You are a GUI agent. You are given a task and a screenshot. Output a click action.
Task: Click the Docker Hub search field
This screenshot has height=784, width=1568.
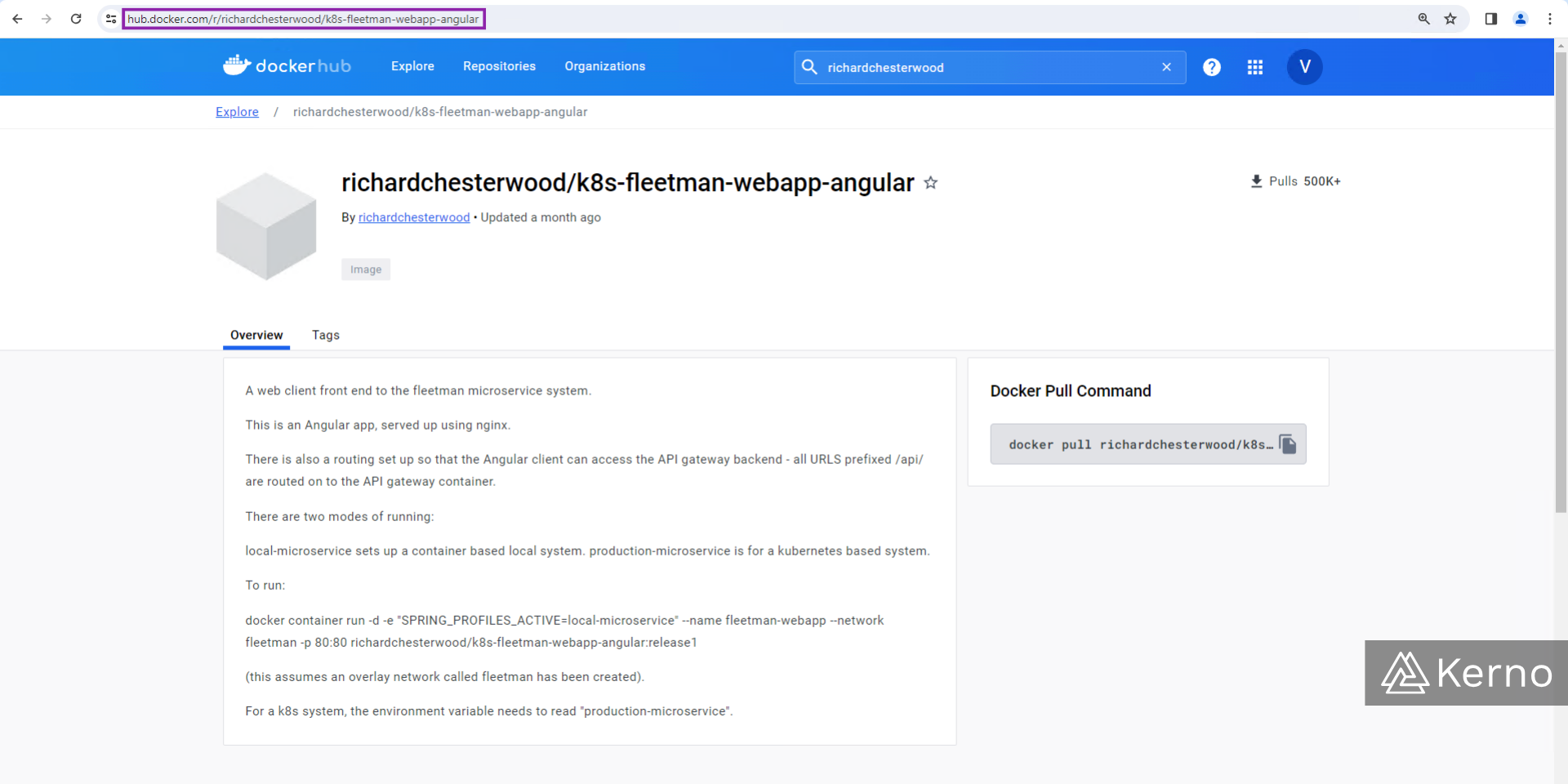(990, 67)
